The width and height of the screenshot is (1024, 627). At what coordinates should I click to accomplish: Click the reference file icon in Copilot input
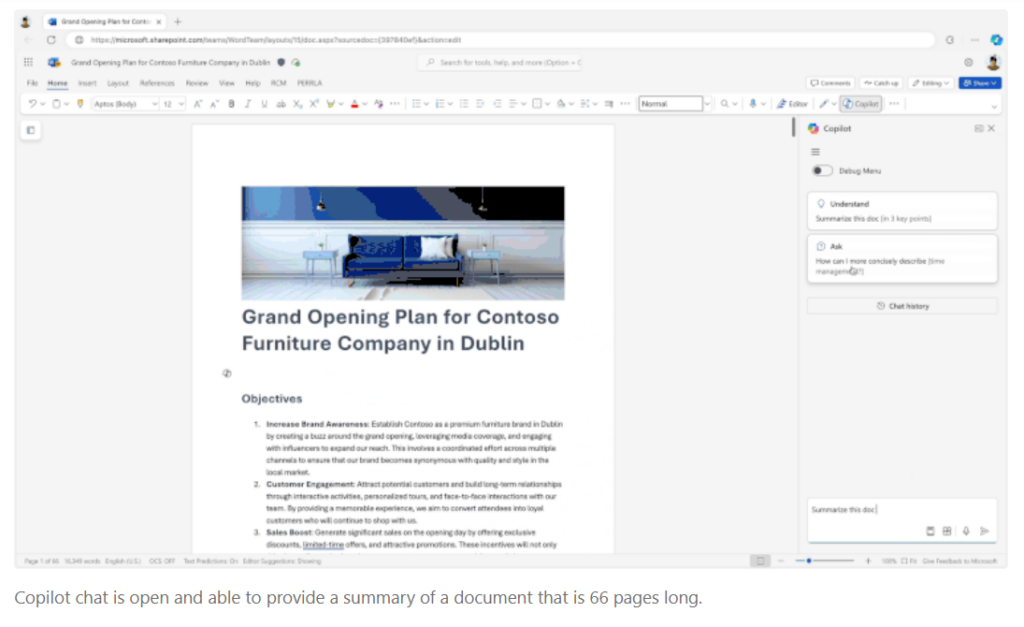click(930, 531)
